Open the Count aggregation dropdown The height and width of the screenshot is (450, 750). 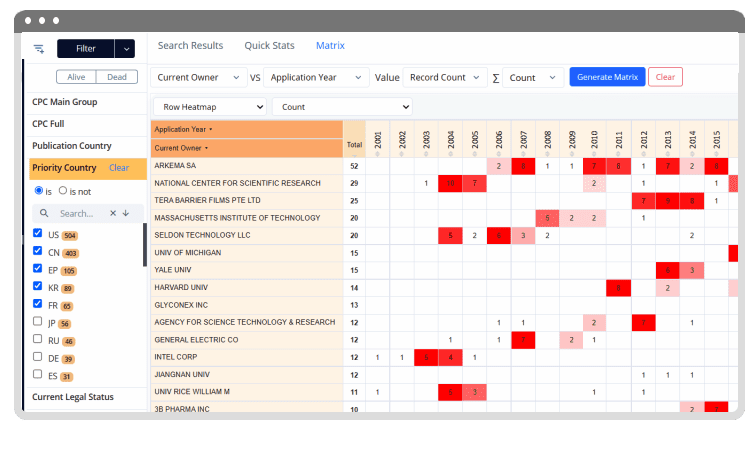[532, 77]
